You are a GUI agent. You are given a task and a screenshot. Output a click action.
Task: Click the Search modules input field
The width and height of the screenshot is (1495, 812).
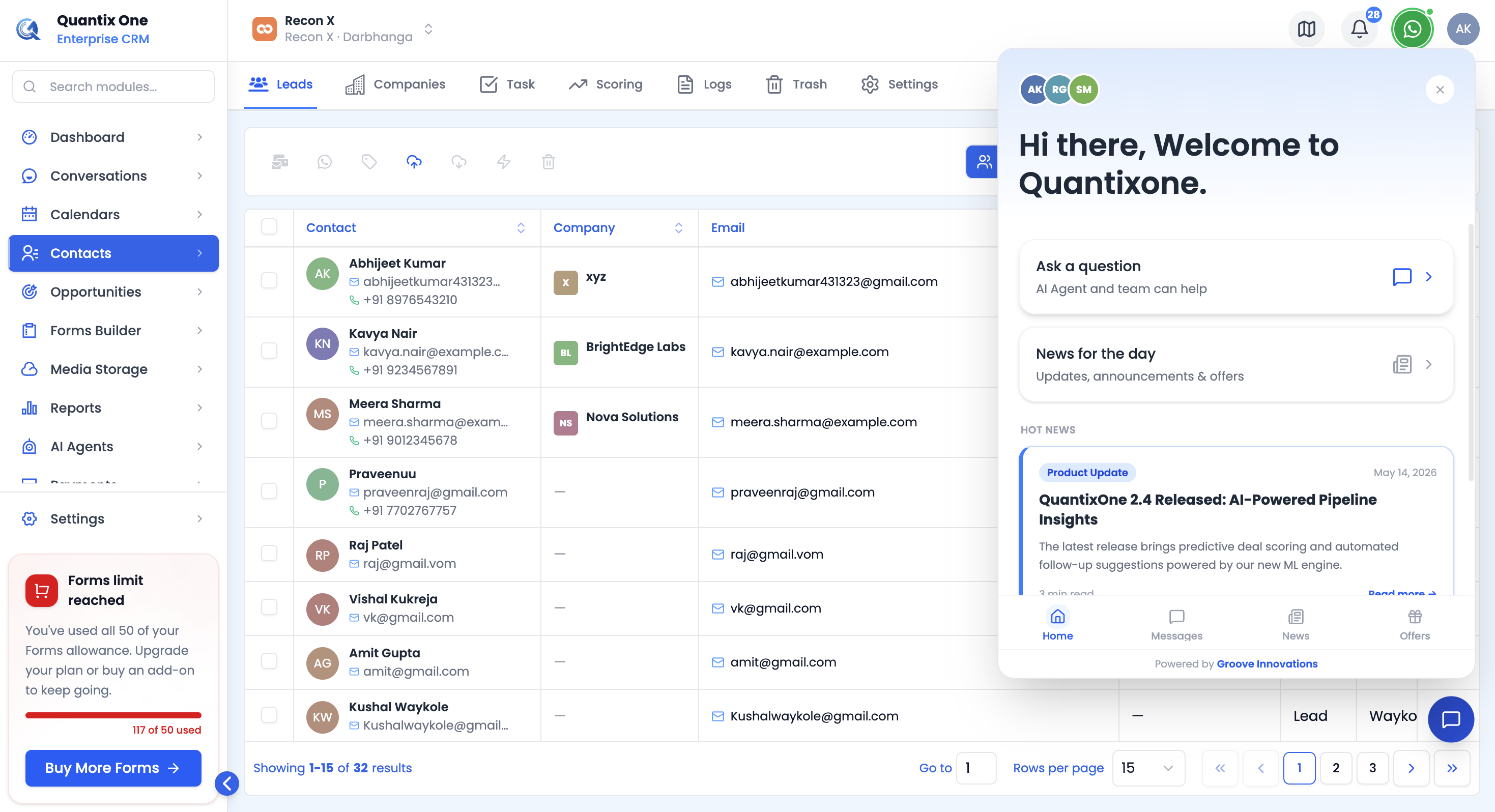113,86
